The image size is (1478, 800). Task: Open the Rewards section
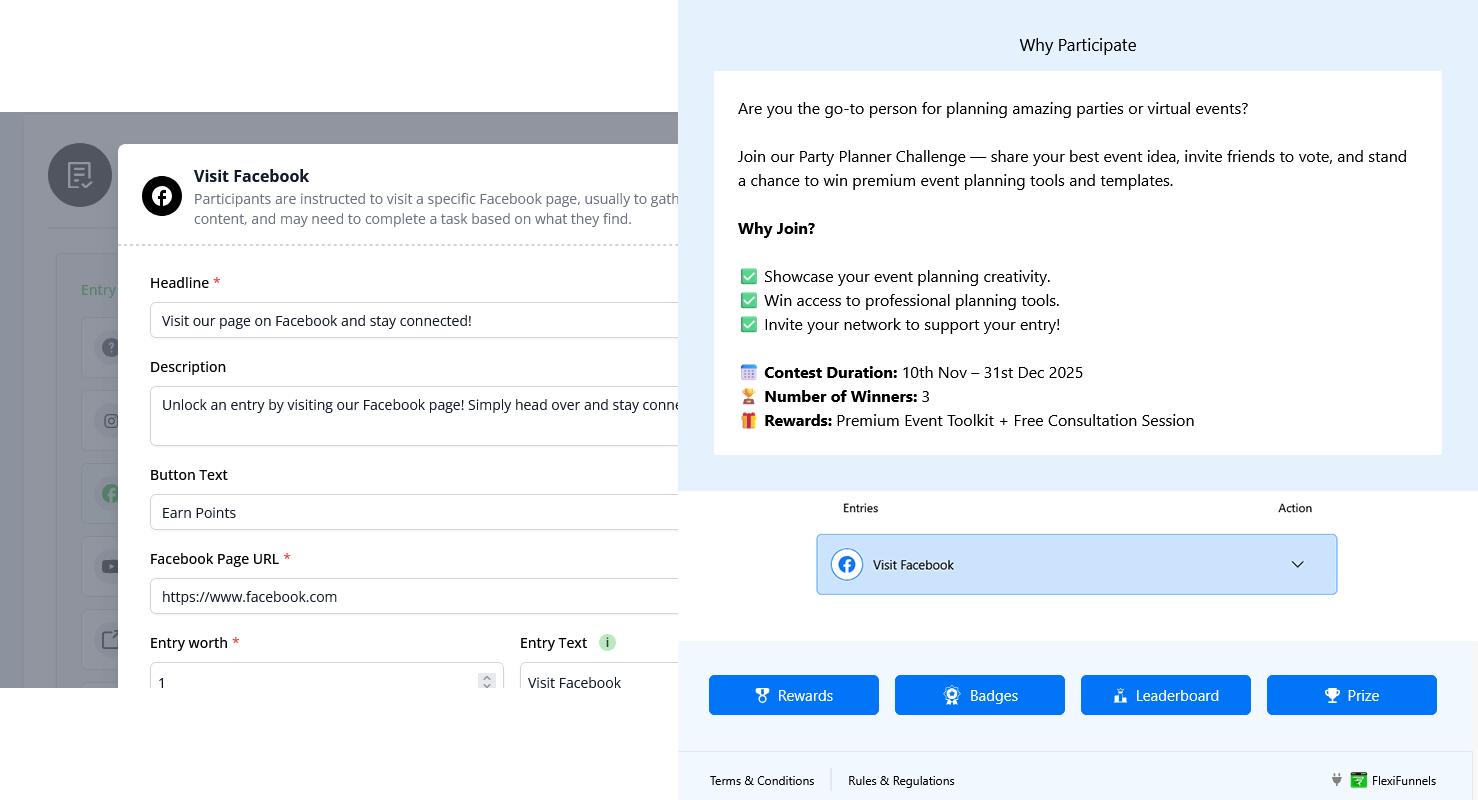coord(794,695)
